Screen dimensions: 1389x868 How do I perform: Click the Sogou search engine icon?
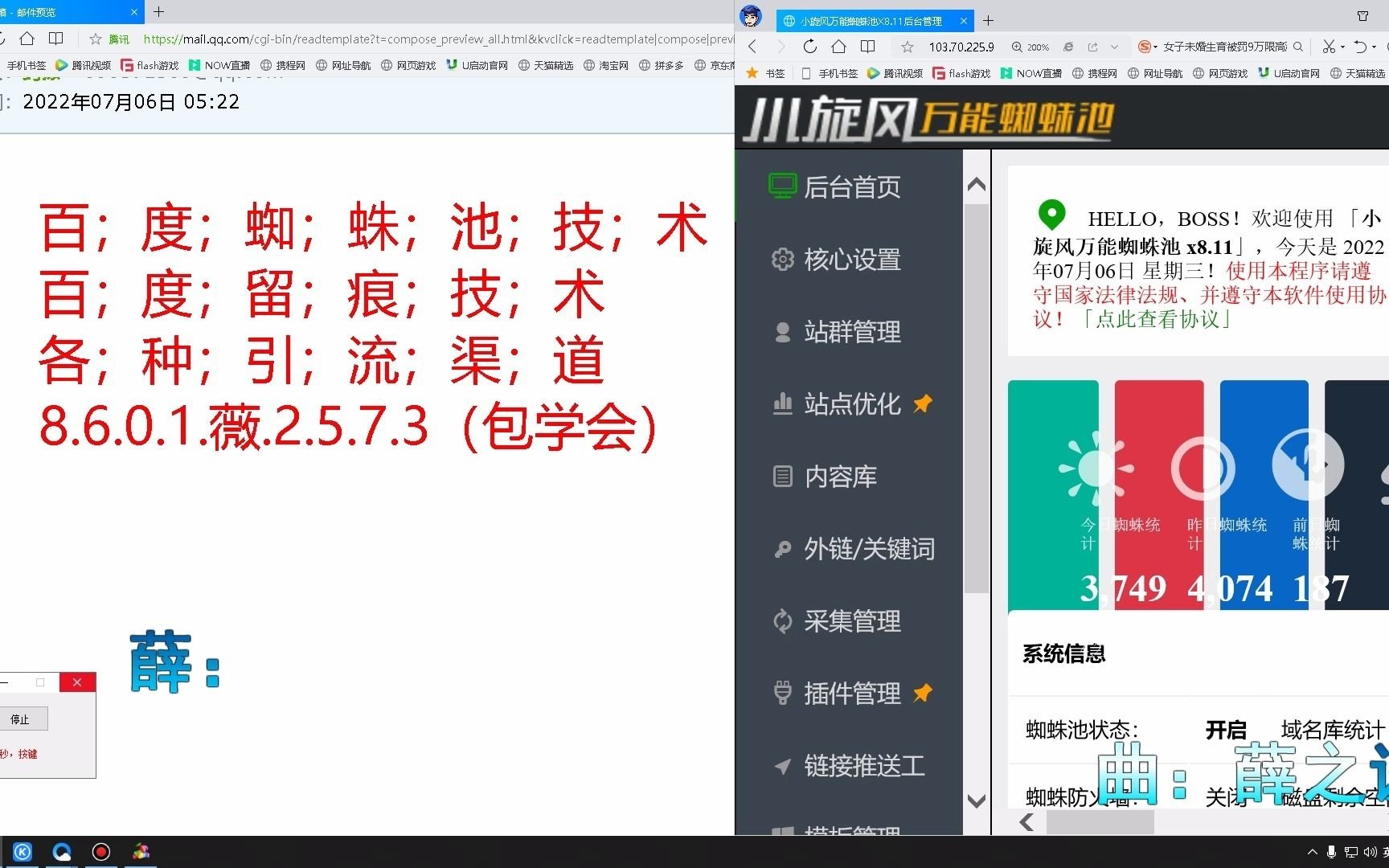coord(1145,47)
